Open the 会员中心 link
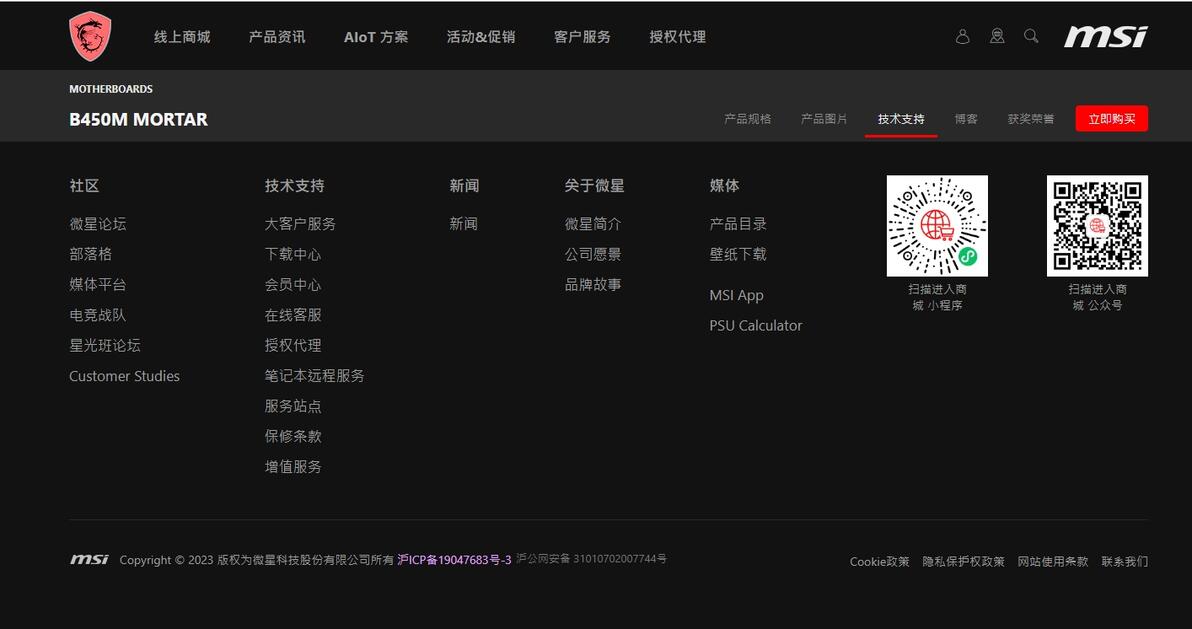Image resolution: width=1192 pixels, height=629 pixels. pyautogui.click(x=293, y=284)
